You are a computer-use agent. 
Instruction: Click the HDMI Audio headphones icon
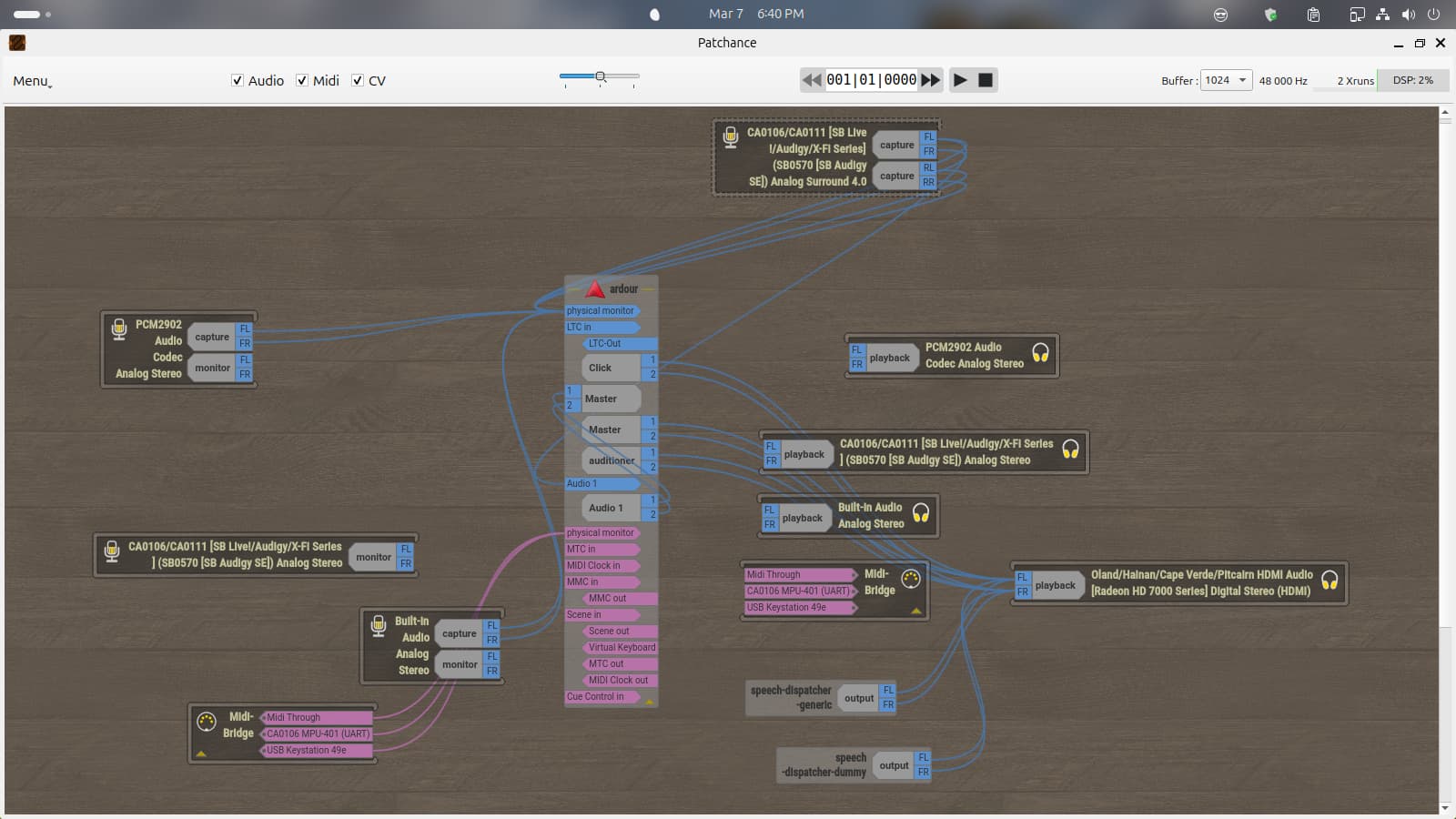1330,581
